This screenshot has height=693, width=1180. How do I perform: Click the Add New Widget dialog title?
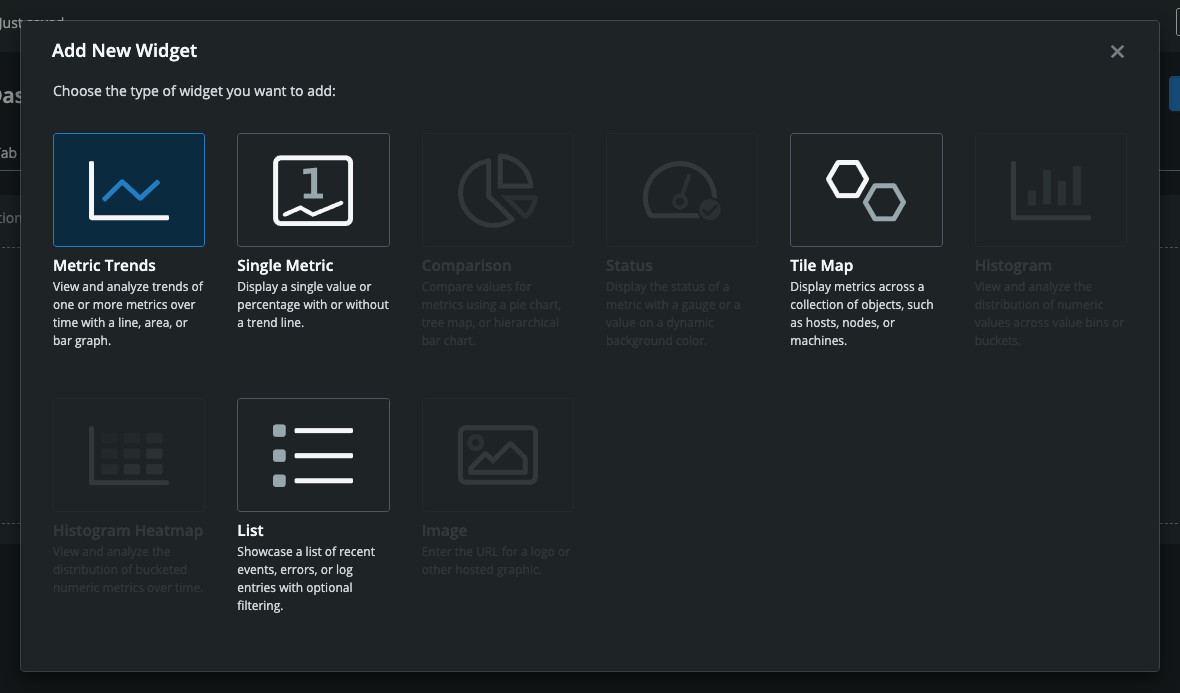(x=124, y=50)
